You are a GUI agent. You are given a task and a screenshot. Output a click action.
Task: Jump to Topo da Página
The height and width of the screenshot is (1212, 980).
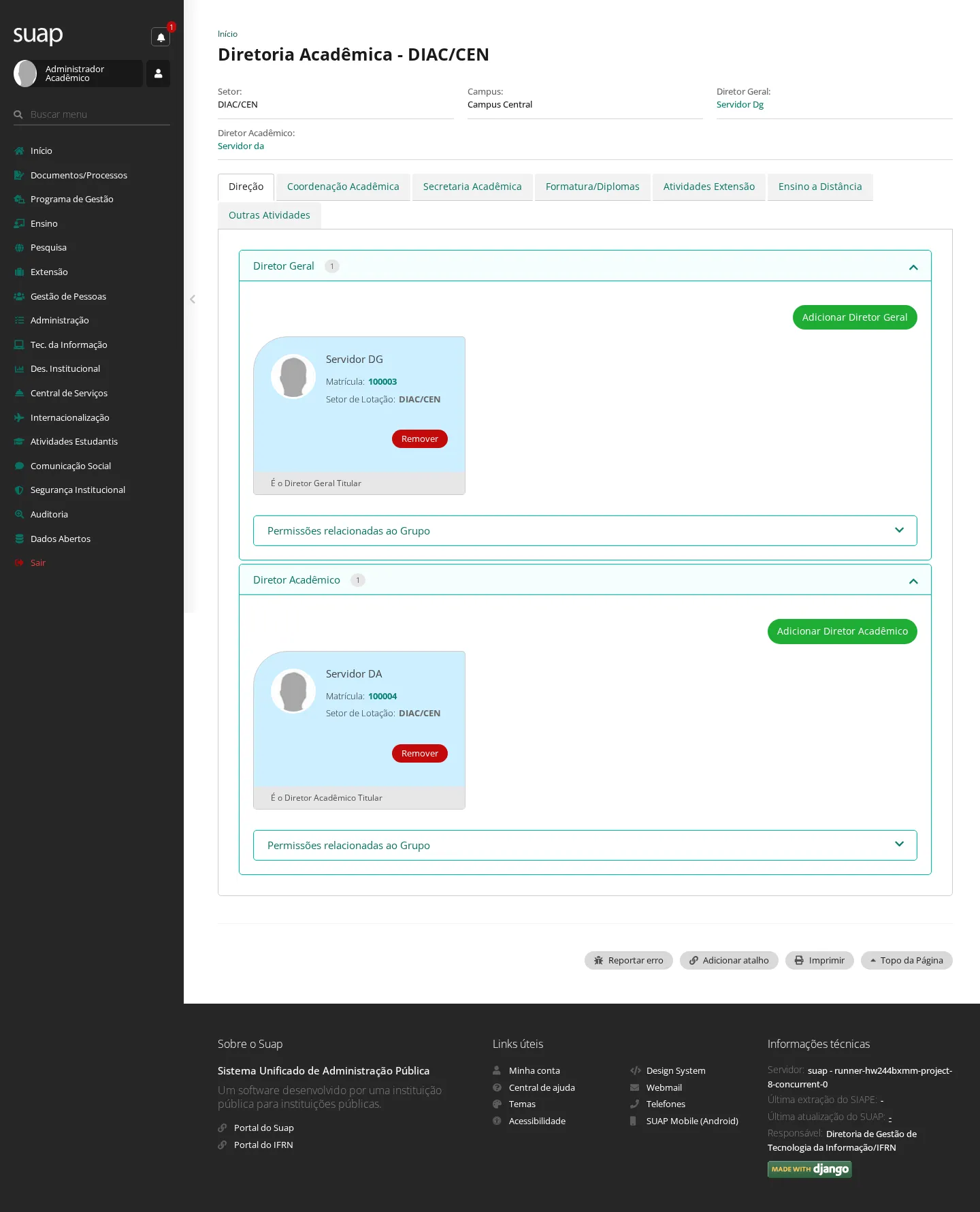point(906,961)
